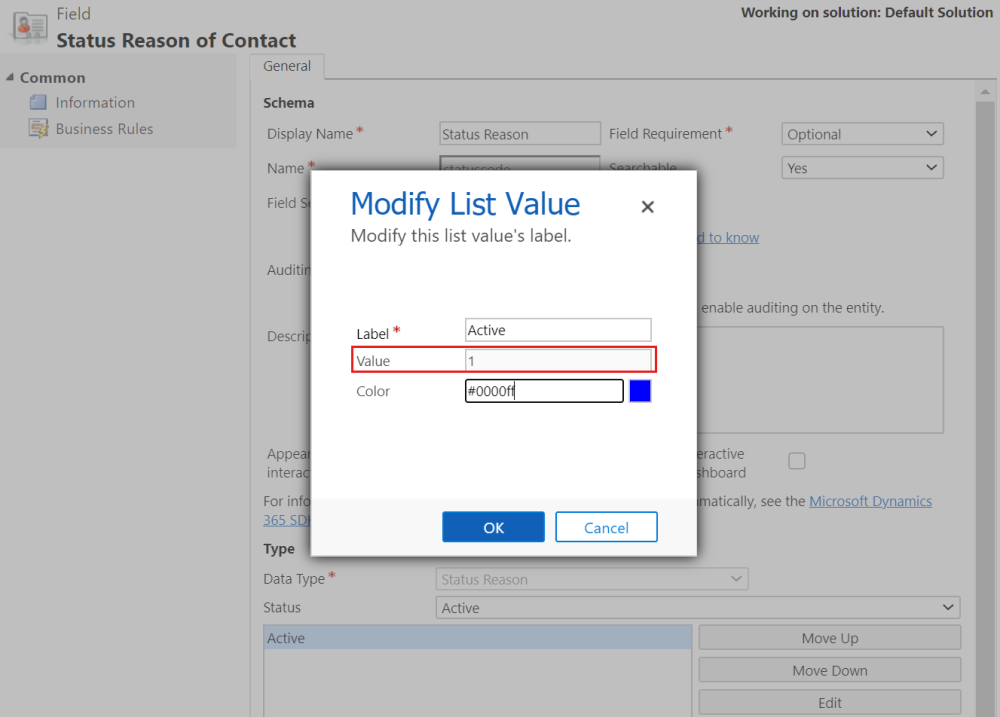
Task: Switch to the General tab
Action: coord(287,66)
